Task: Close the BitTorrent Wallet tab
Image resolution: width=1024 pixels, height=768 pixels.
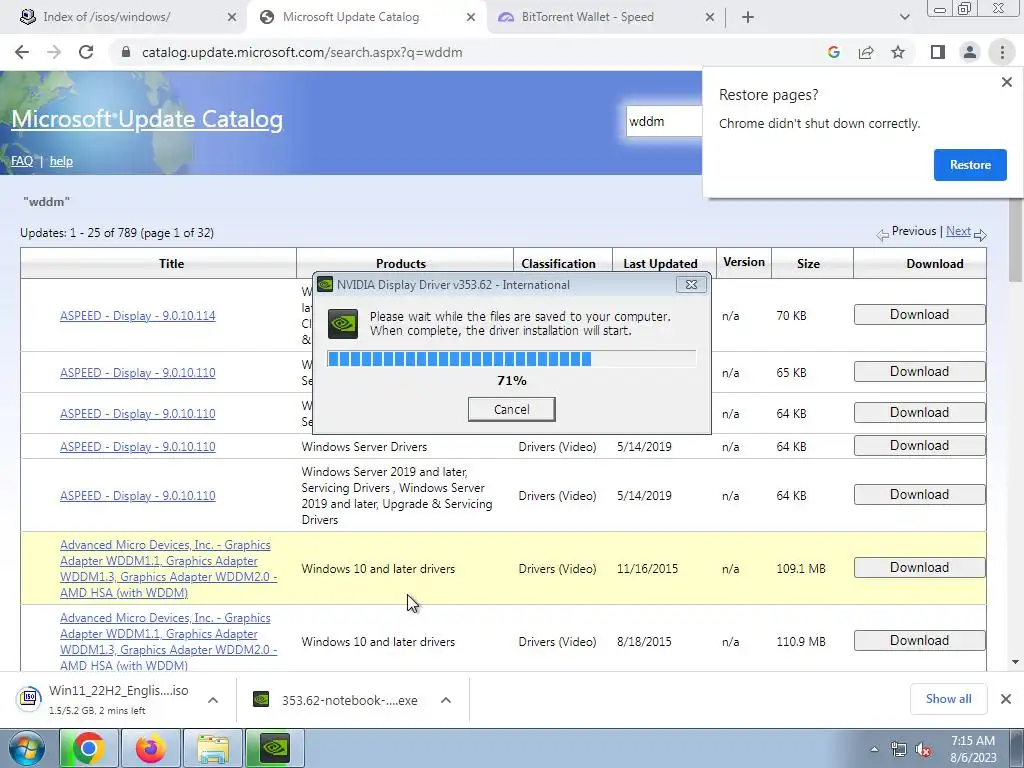Action: click(x=710, y=18)
